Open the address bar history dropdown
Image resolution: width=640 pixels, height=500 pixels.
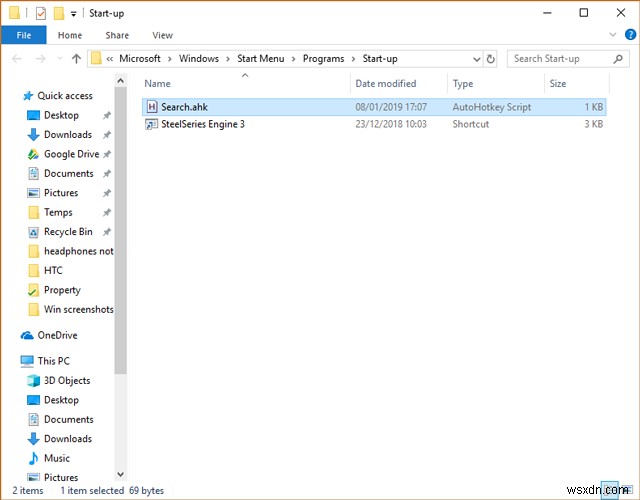[x=476, y=59]
